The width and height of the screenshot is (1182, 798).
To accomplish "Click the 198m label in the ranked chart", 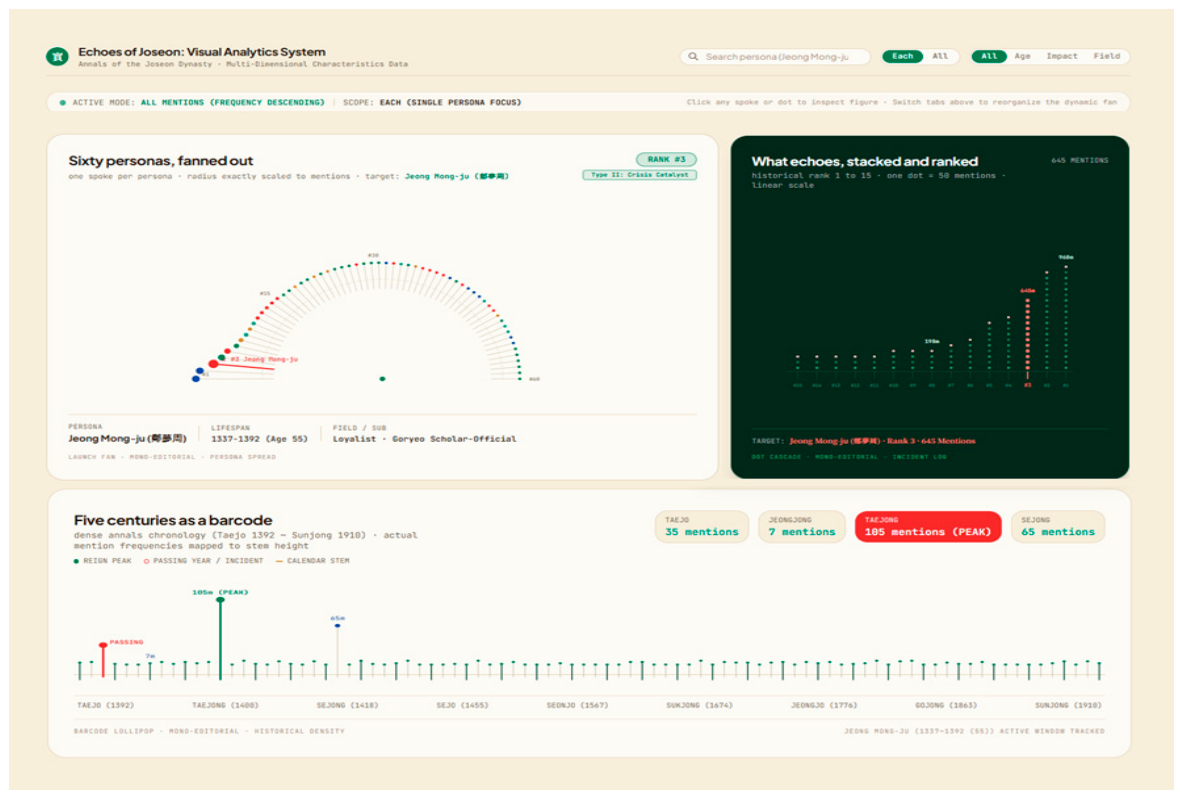I will 932,341.
